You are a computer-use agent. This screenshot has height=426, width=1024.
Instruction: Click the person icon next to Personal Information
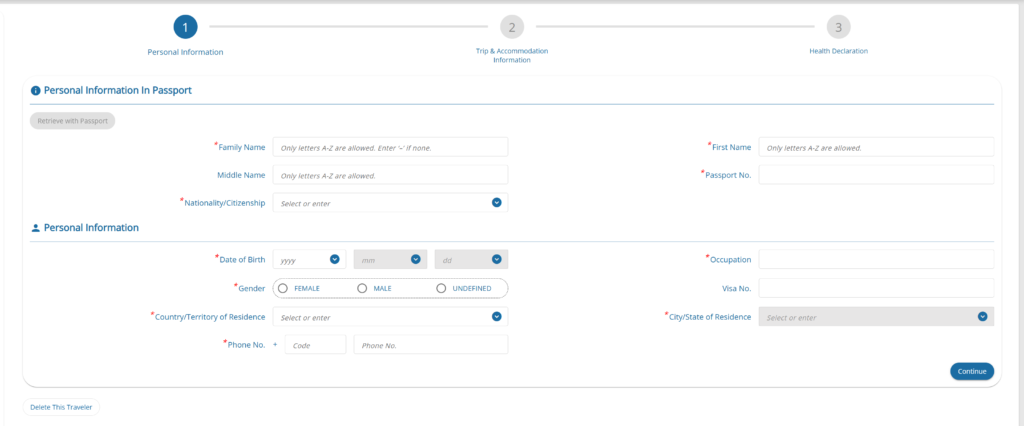36,228
